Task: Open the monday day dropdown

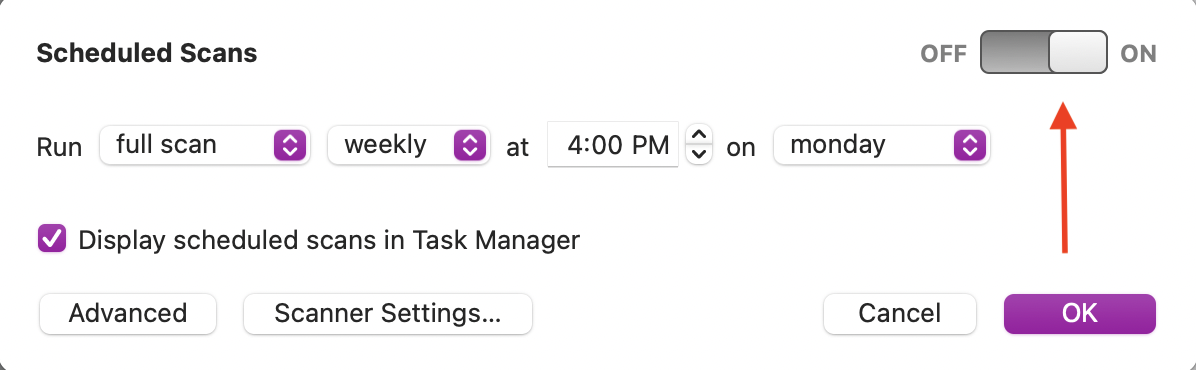Action: (881, 145)
